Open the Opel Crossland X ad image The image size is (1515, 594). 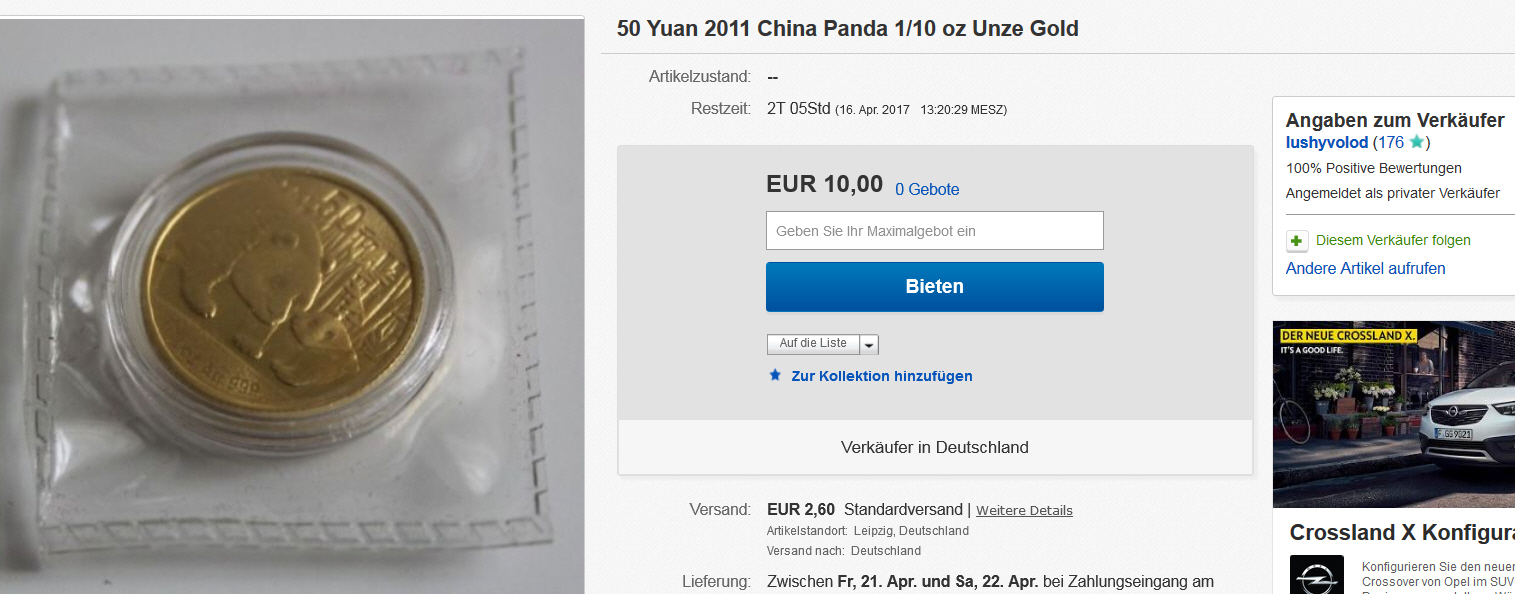point(1394,414)
